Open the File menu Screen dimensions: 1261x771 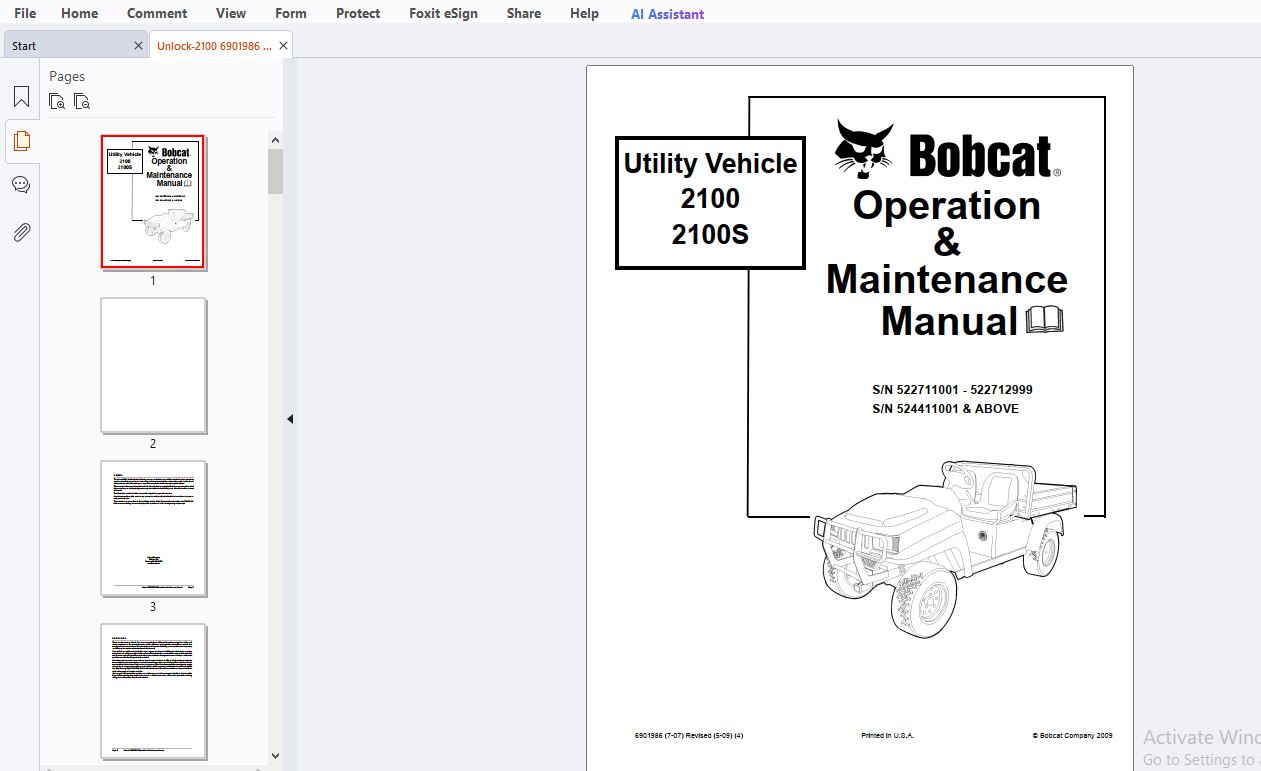[25, 13]
